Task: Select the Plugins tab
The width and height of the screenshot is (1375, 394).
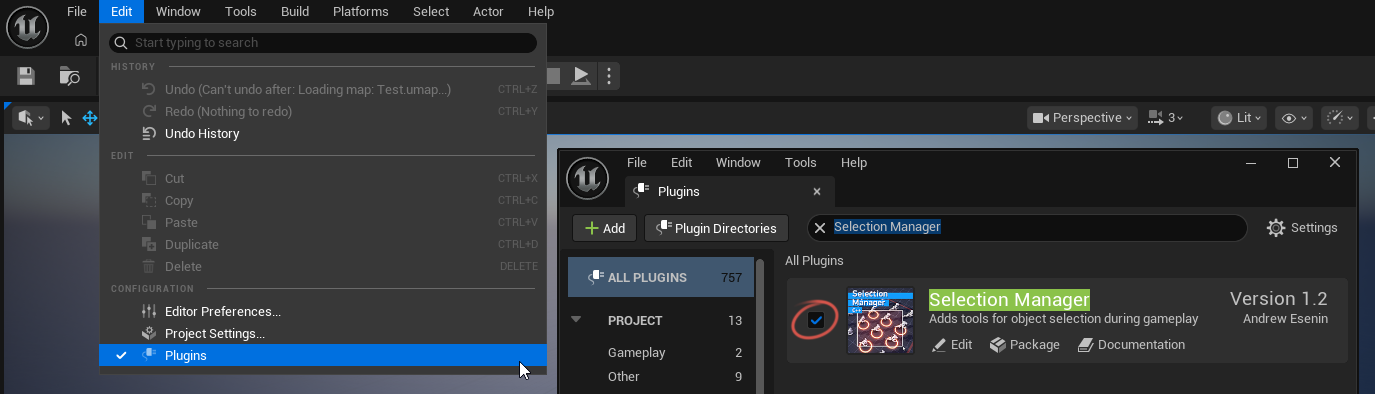Action: tap(730, 192)
